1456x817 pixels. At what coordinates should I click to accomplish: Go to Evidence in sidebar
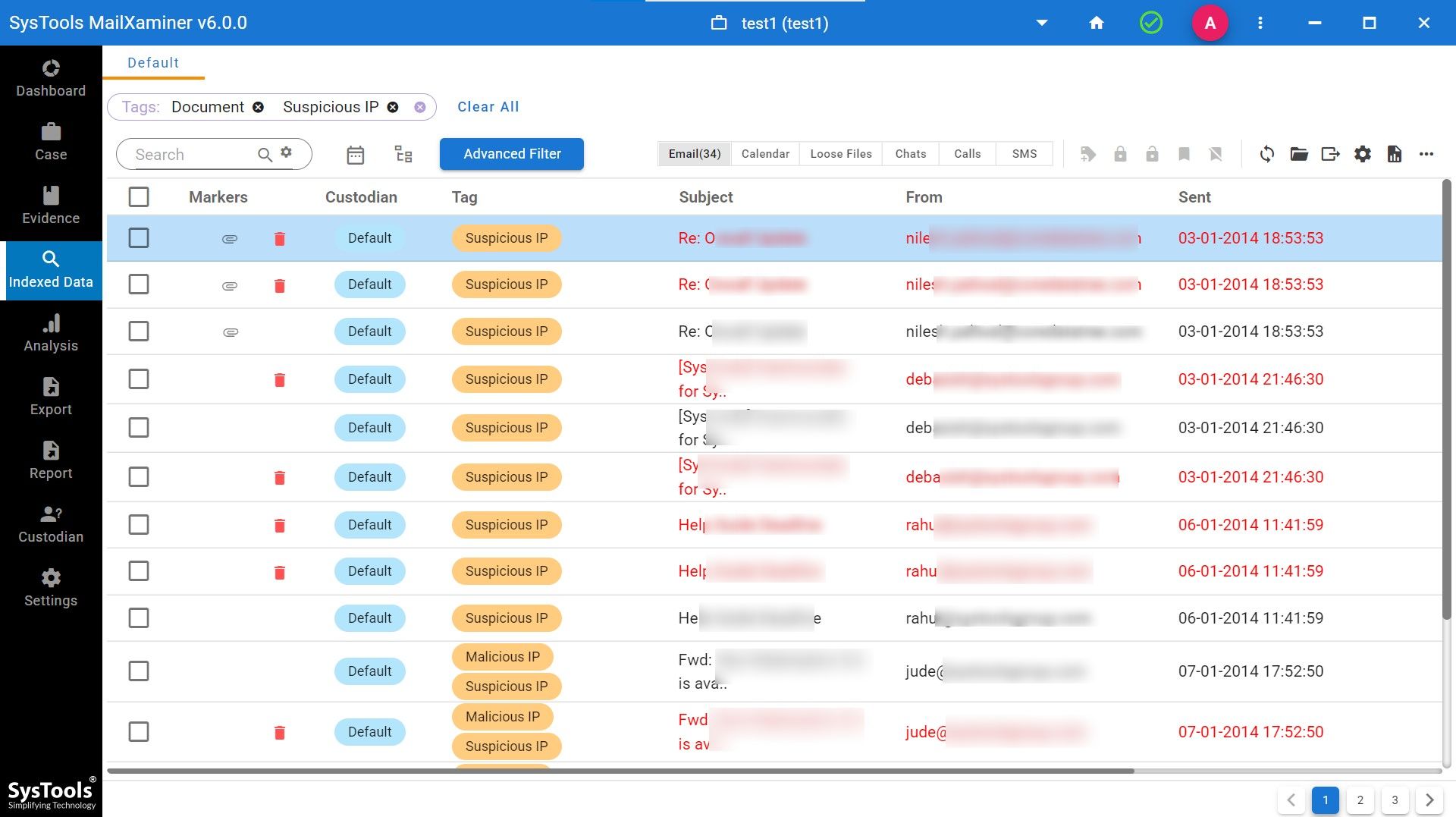51,206
